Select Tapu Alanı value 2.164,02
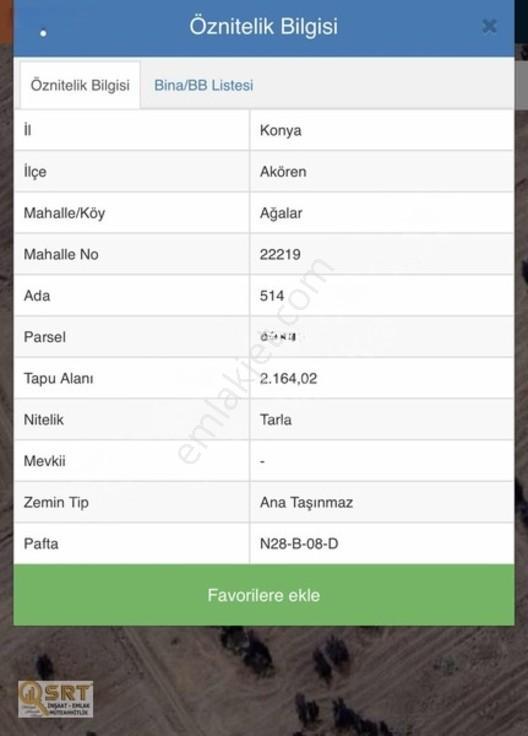This screenshot has height=736, width=528. (289, 378)
